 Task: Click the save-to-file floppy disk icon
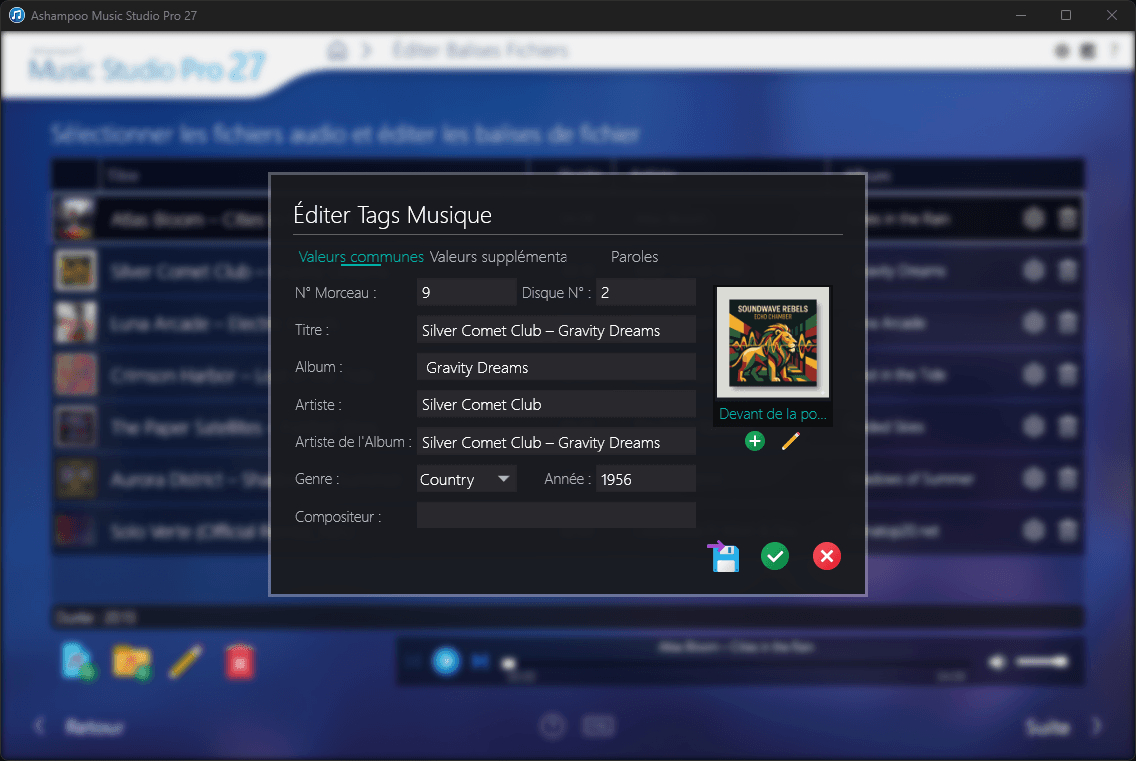(x=724, y=557)
